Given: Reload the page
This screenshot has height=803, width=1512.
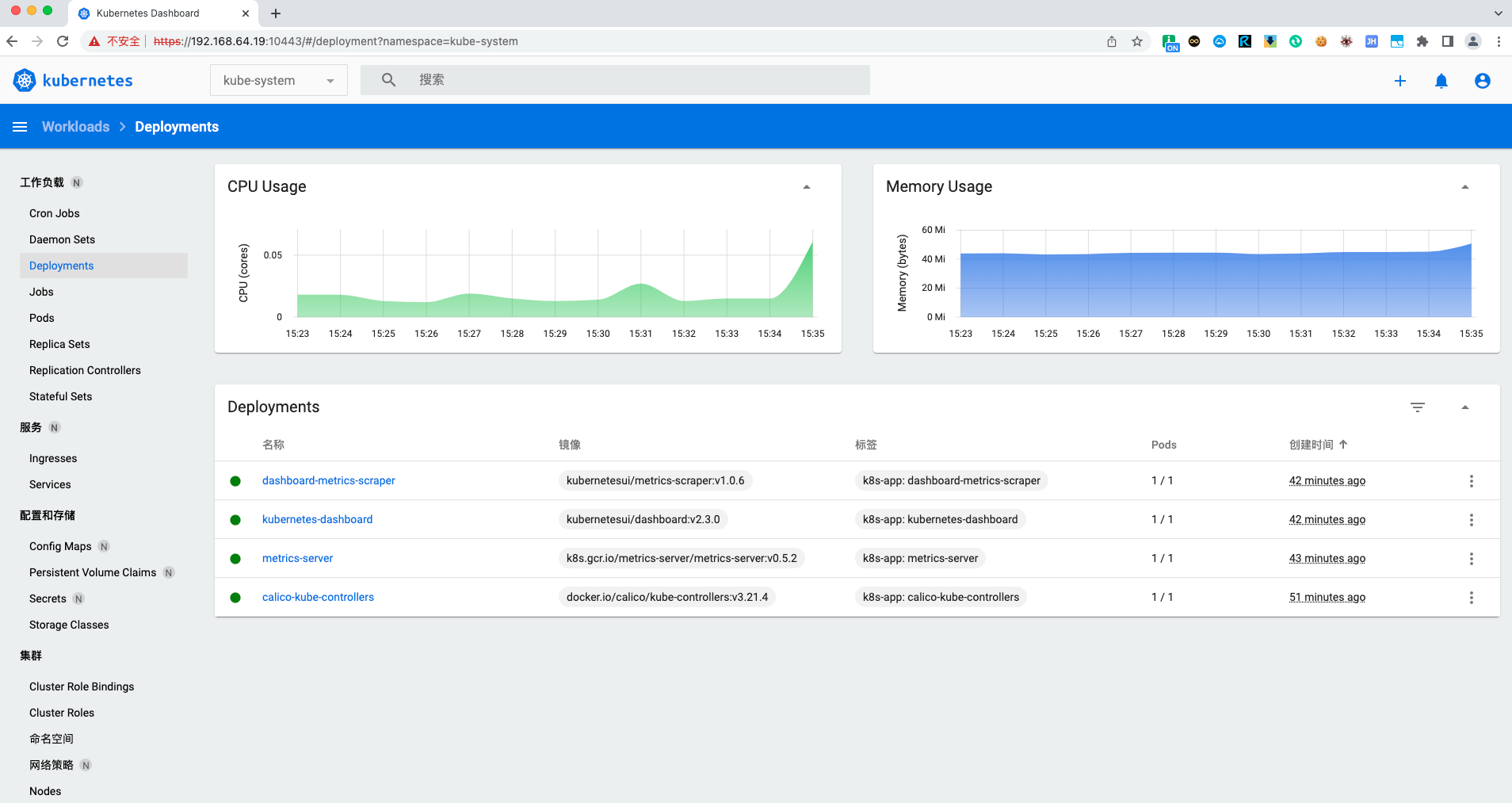Looking at the screenshot, I should pos(63,41).
